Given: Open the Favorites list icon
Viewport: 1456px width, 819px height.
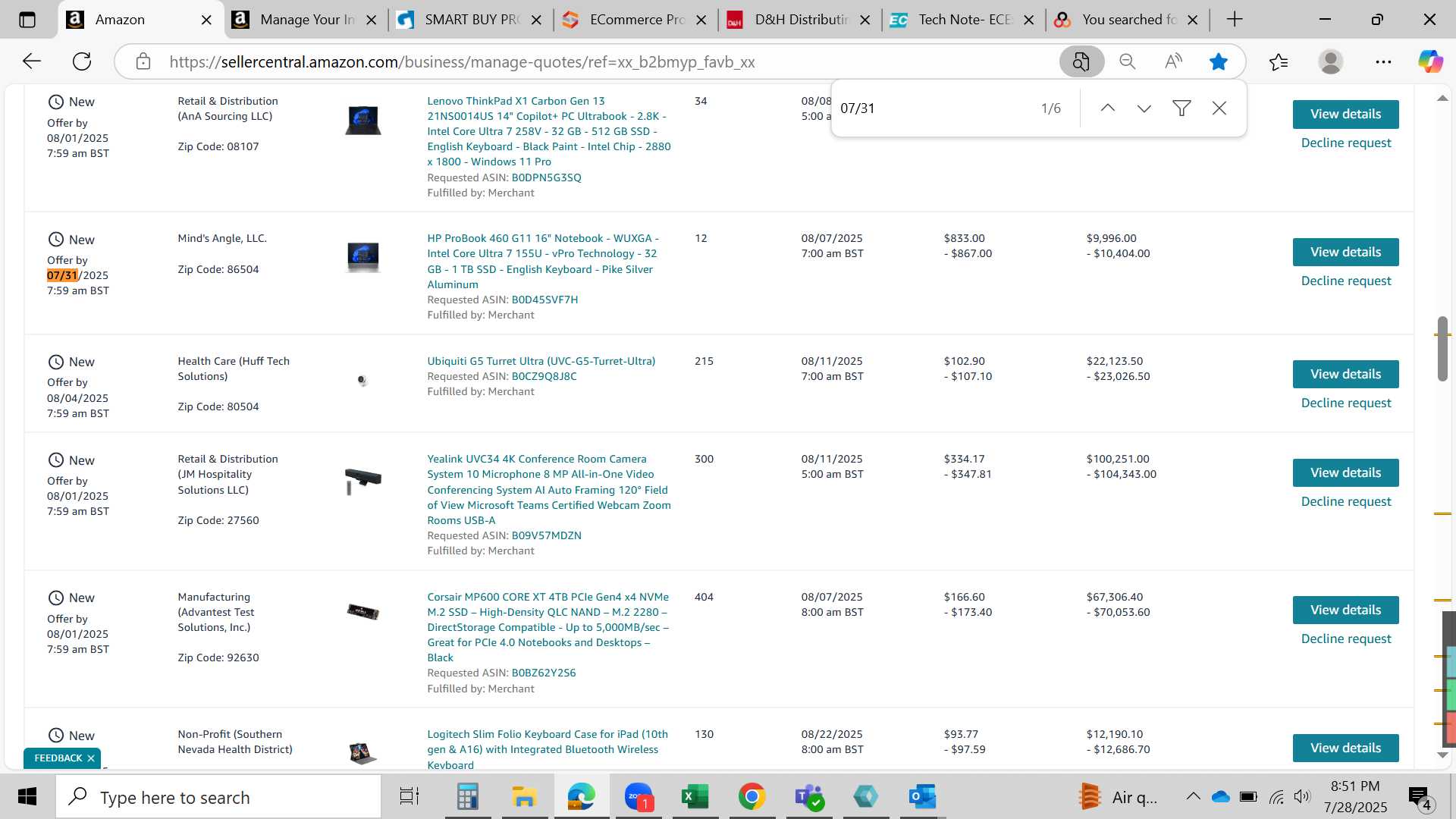Looking at the screenshot, I should (1279, 61).
